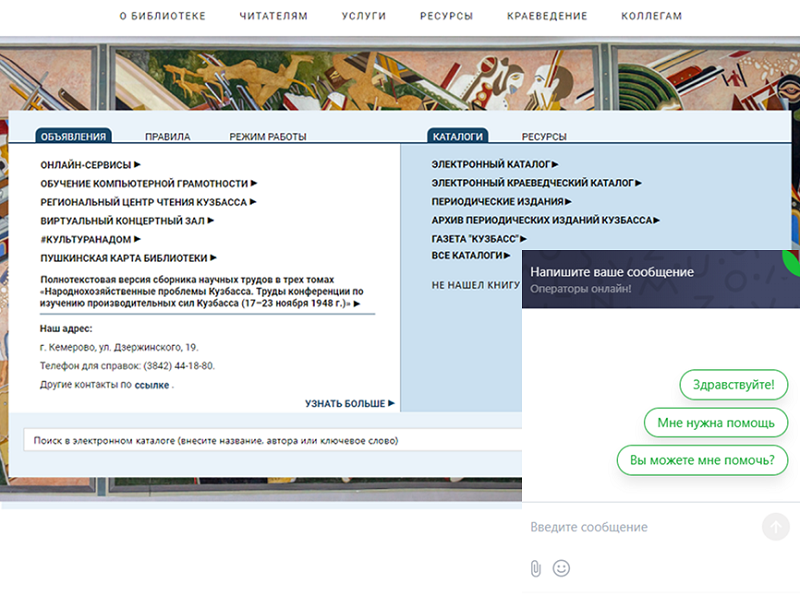The image size is (800, 600).
Task: Switch to the ПРАВИЛА tab
Action: point(167,137)
